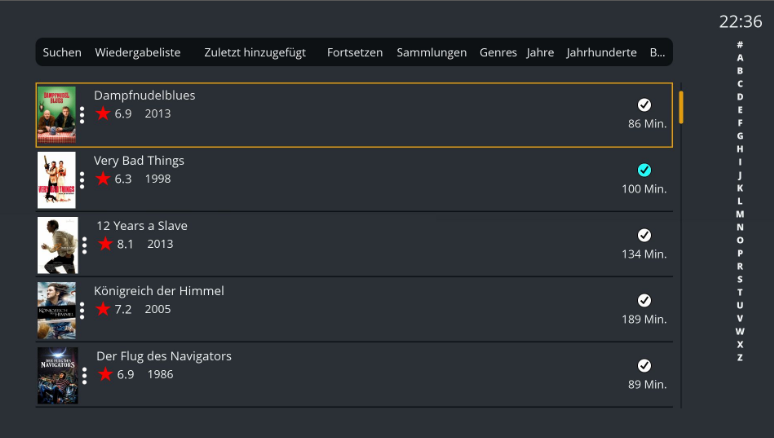Screen dimensions: 774x438
Task: Switch to the Genres tab
Action: [498, 53]
